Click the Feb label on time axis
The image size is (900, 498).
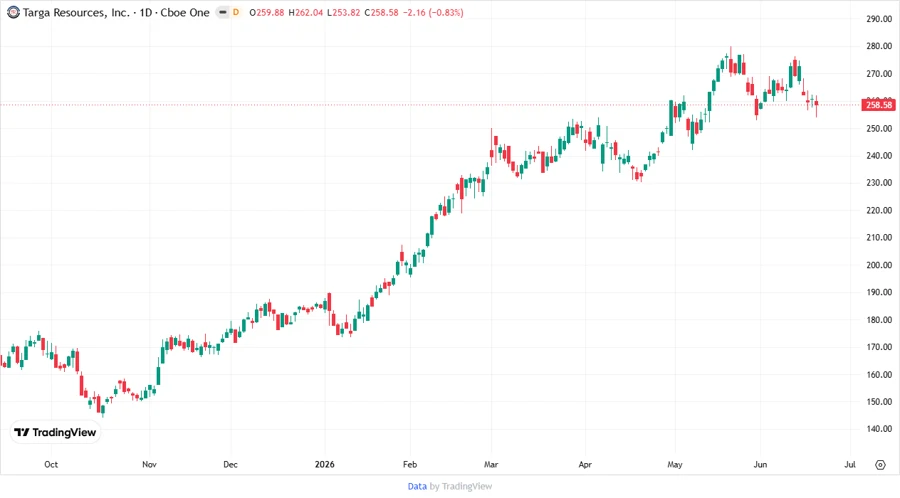[410, 464]
